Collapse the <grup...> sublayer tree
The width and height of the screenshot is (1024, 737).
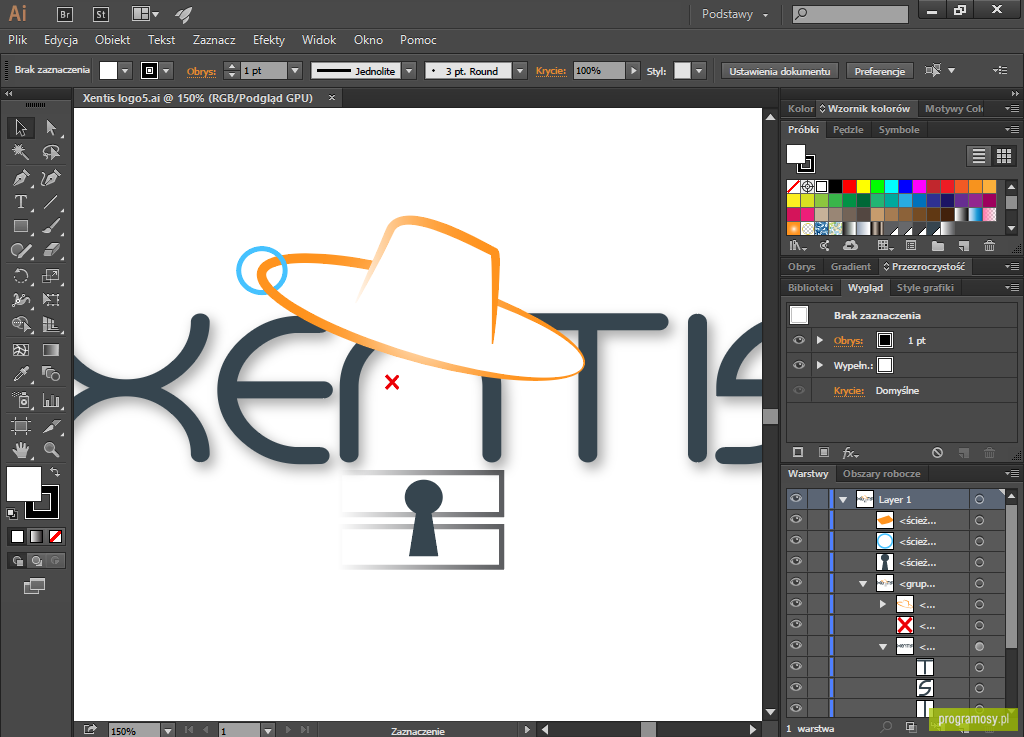click(x=863, y=583)
